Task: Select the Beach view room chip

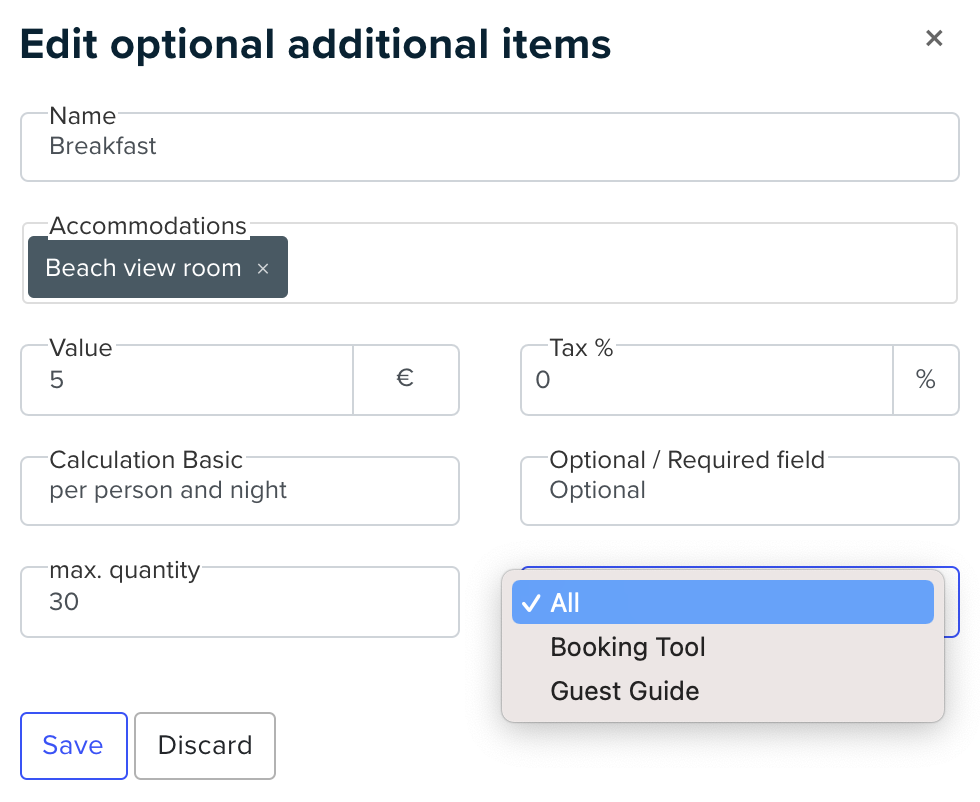Action: [143, 268]
